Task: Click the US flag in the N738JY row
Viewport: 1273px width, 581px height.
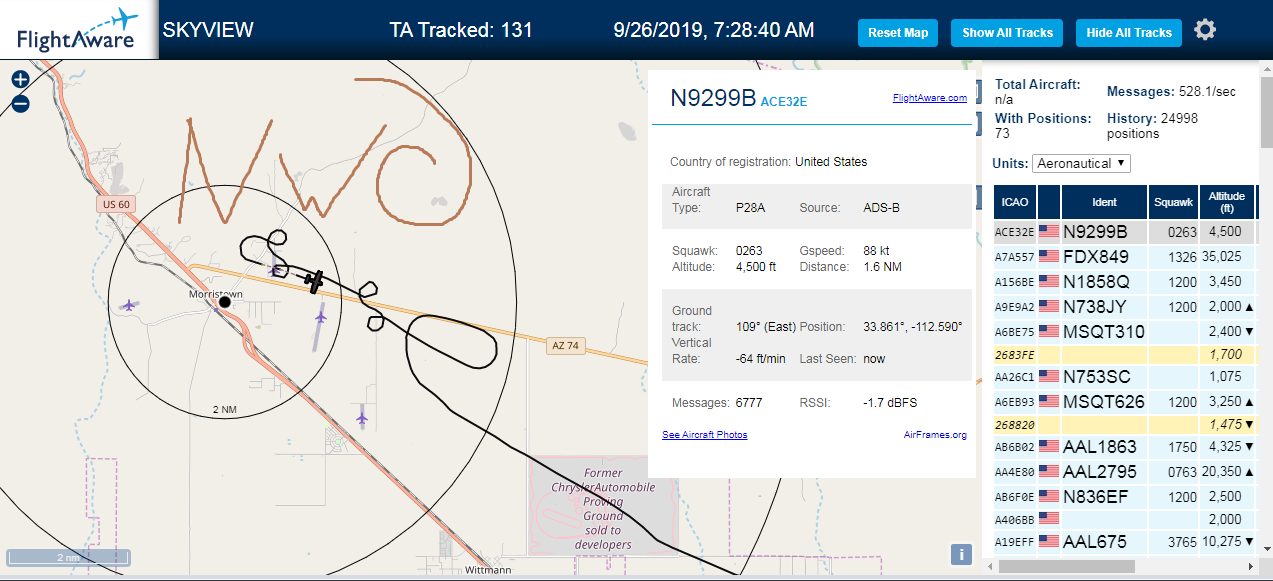Action: pos(1049,307)
